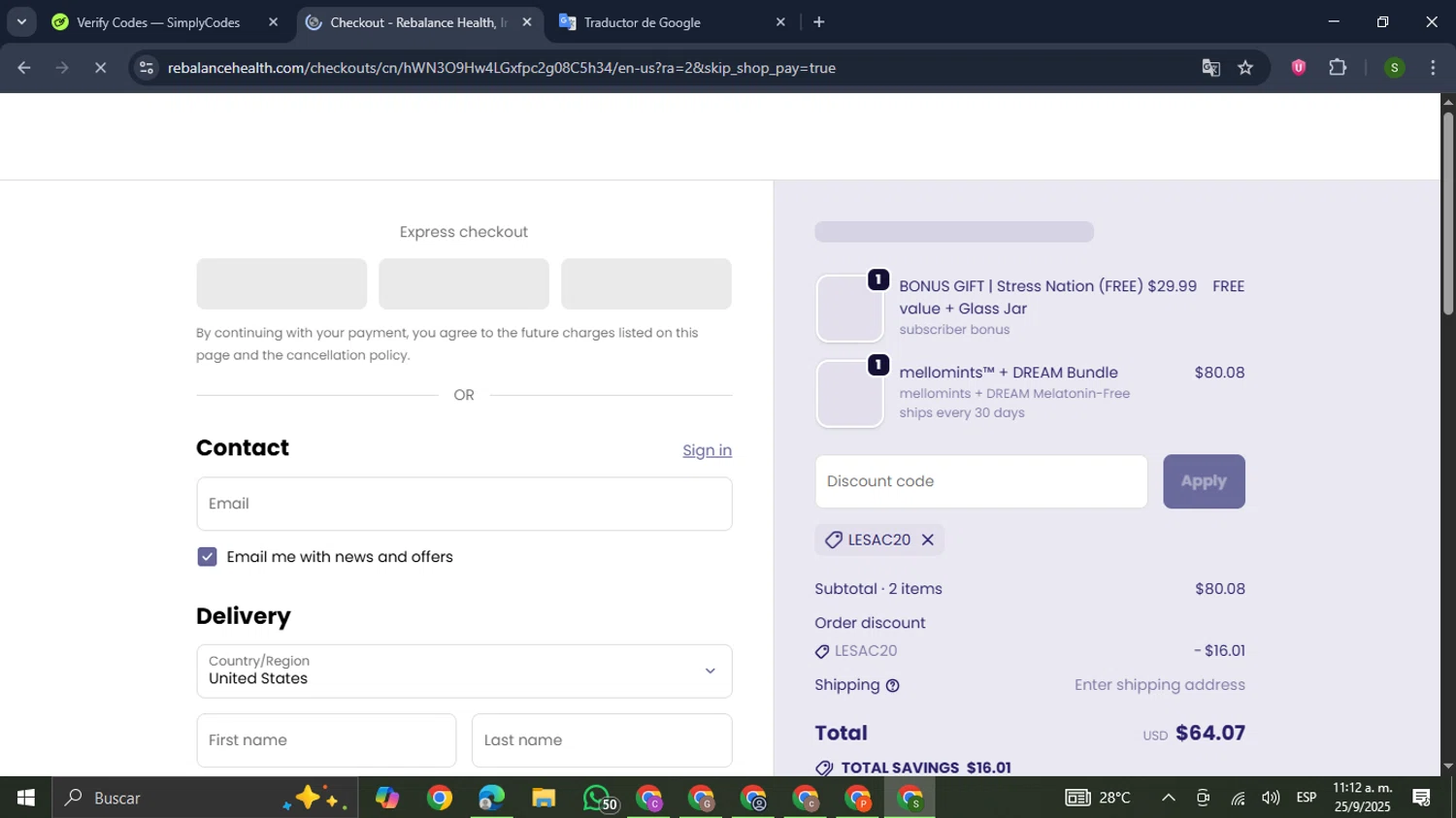The width and height of the screenshot is (1456, 818).
Task: Remove the LESAC20 discount code tag
Action: [927, 540]
